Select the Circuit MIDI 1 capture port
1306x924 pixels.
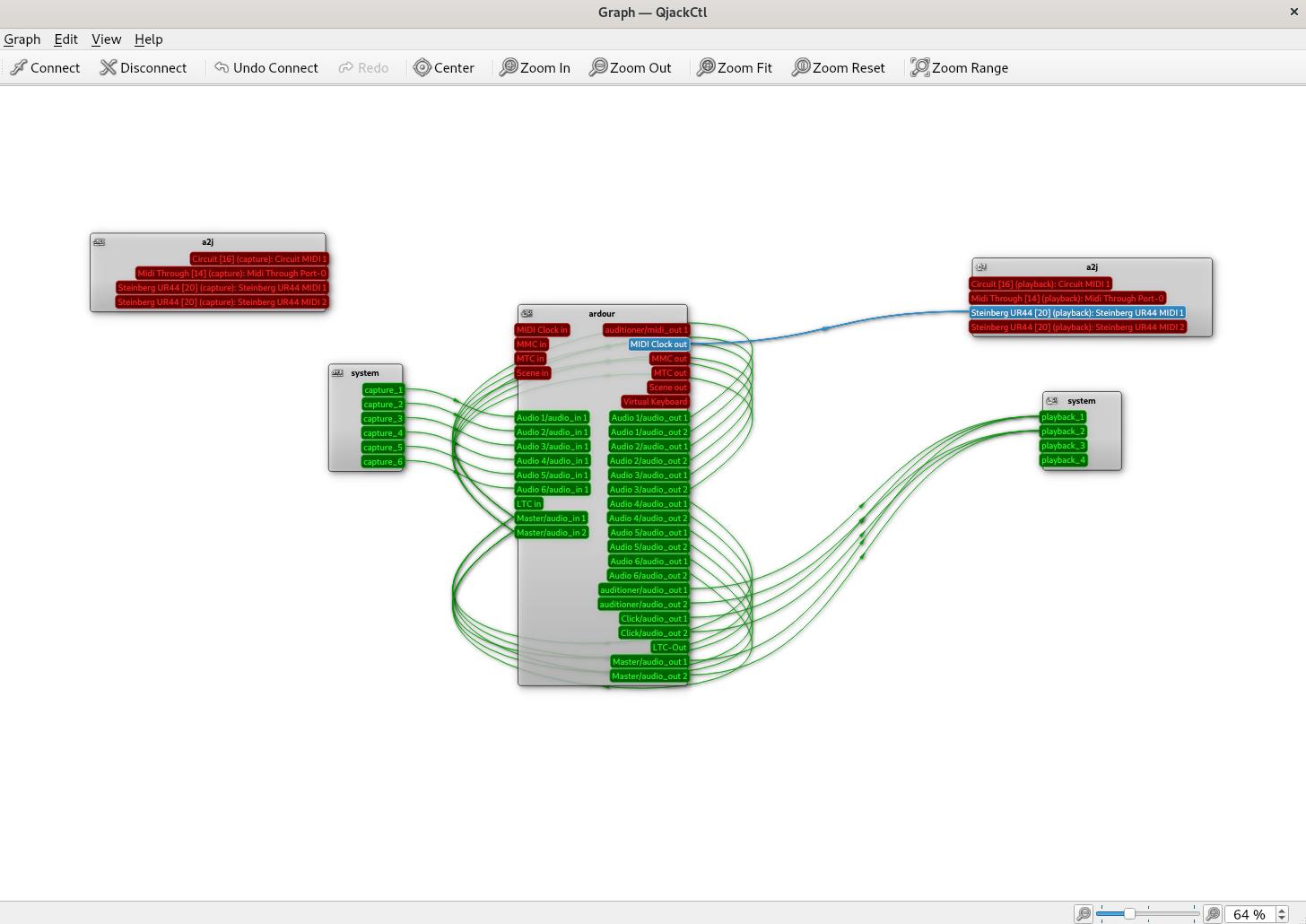(259, 258)
